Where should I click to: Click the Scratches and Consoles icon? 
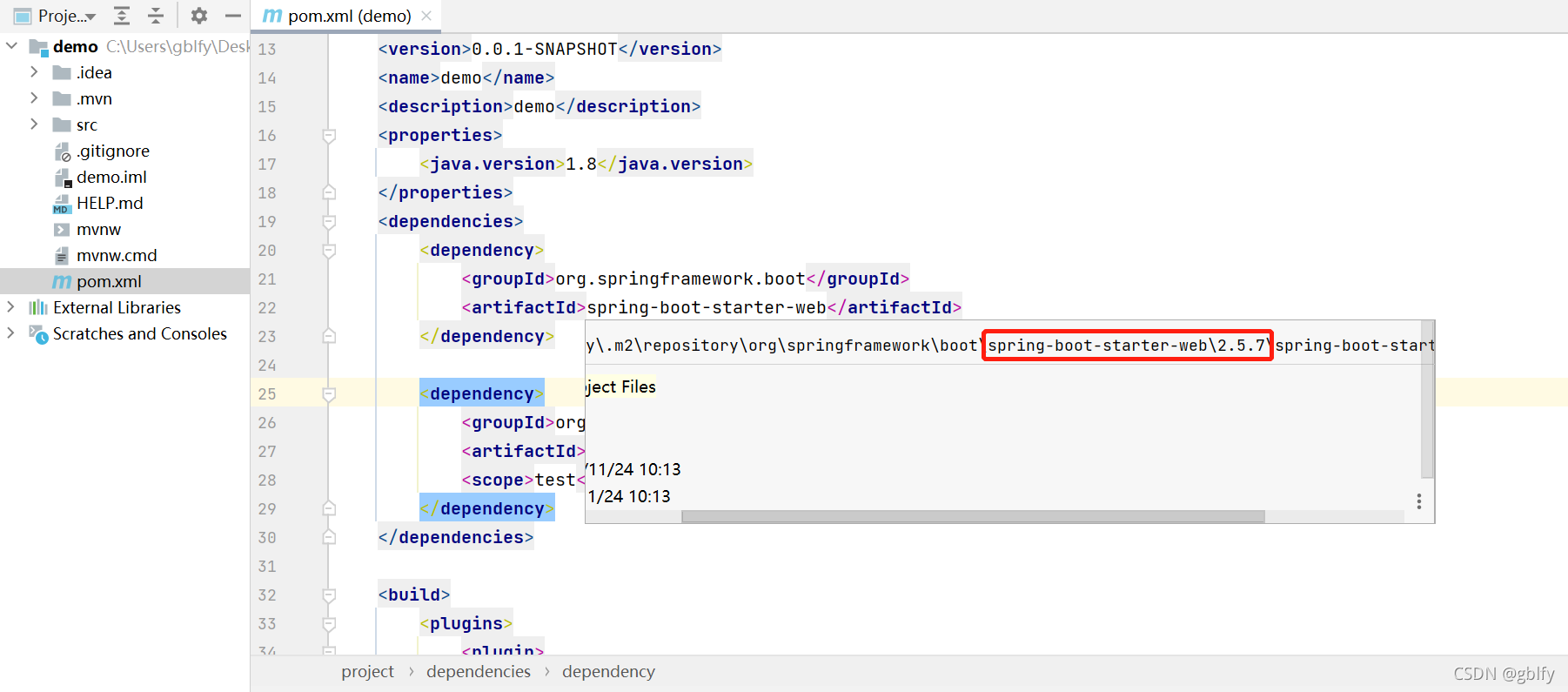pos(38,333)
